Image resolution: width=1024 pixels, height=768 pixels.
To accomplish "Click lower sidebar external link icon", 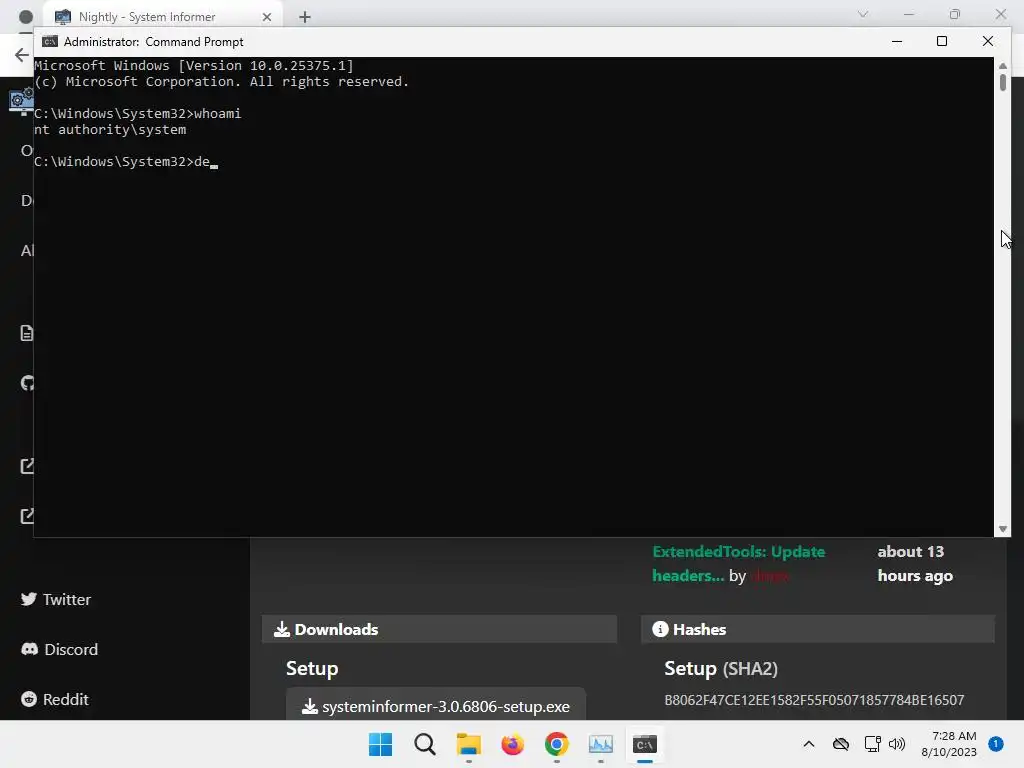I will pyautogui.click(x=27, y=516).
